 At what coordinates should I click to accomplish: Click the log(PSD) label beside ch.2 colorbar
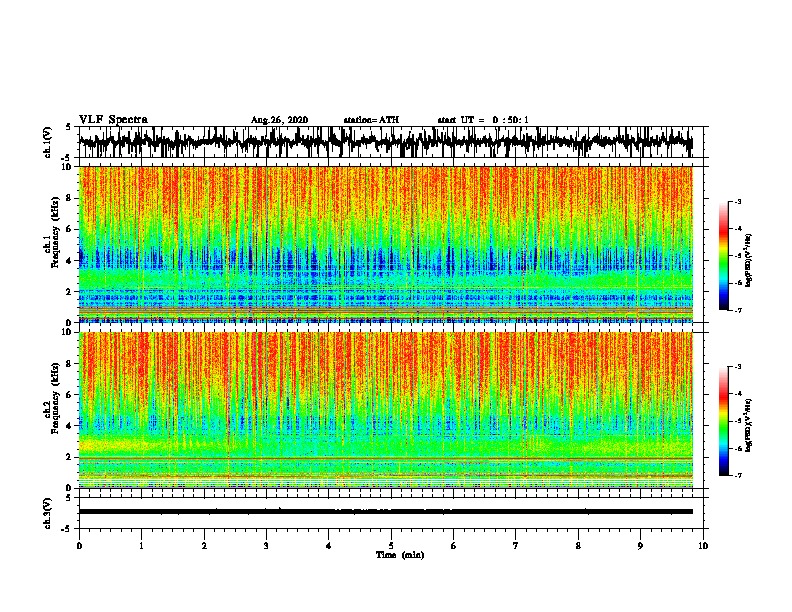(749, 425)
